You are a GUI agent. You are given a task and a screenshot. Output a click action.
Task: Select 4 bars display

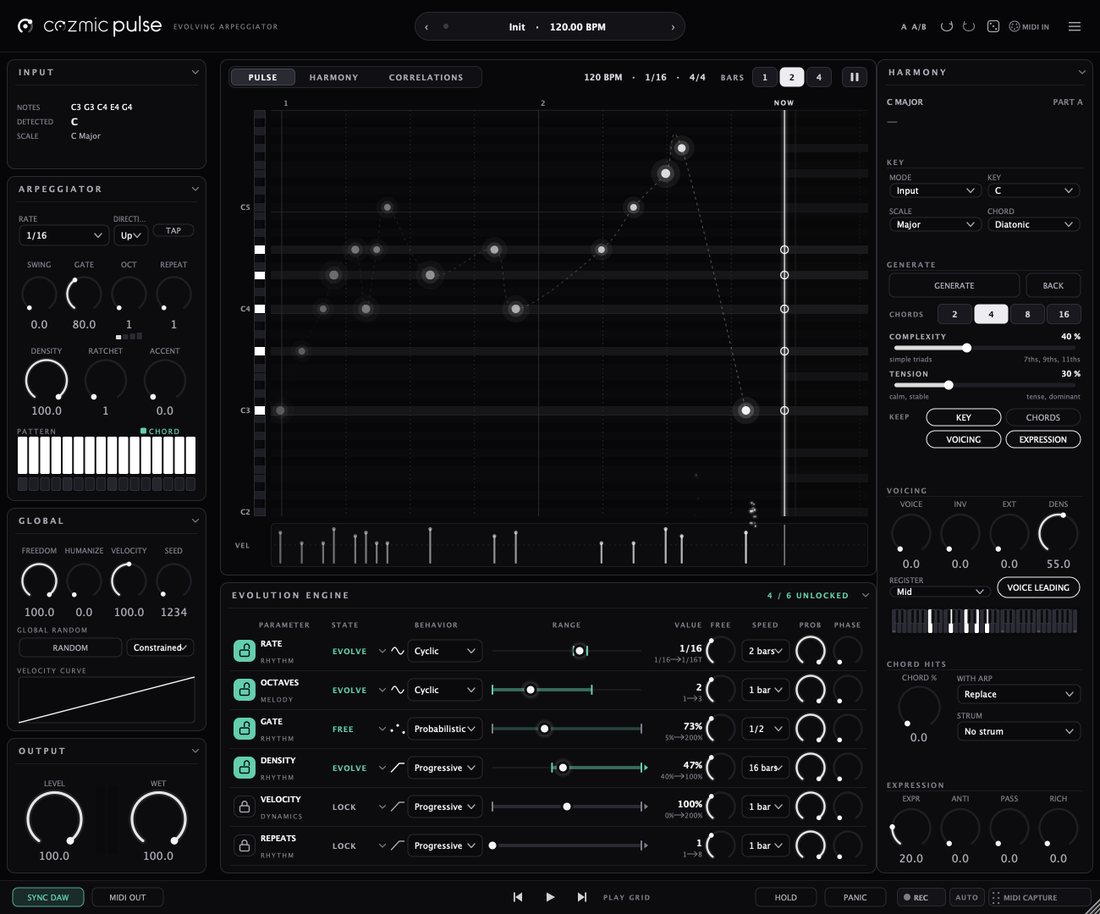[819, 77]
